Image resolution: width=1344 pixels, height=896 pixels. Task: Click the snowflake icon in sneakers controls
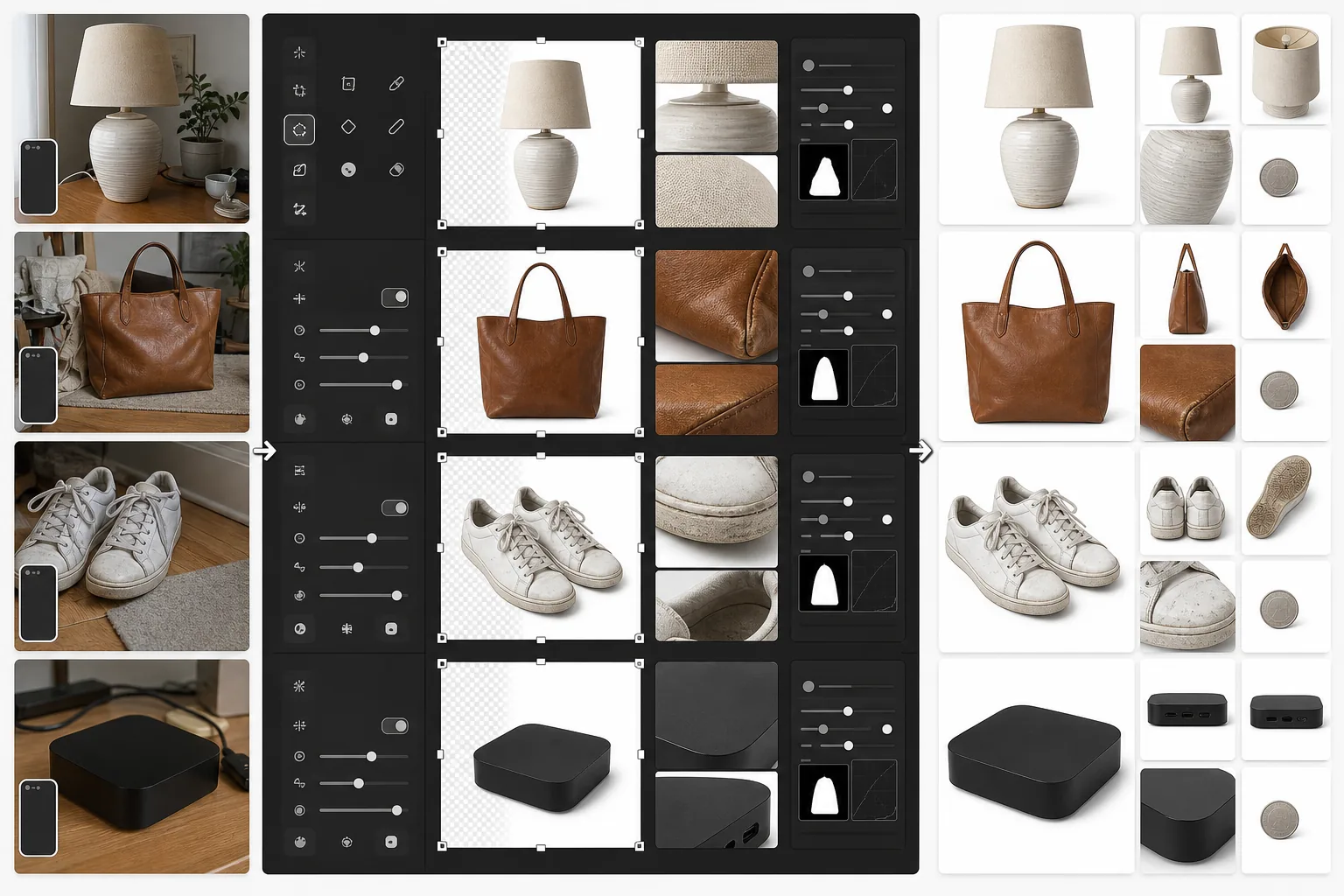[346, 628]
